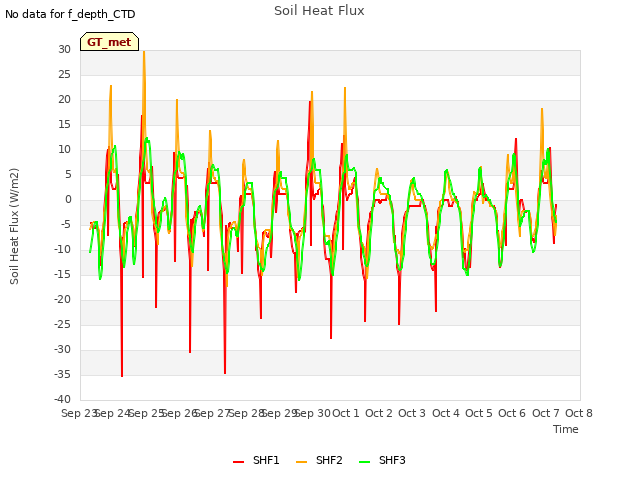The width and height of the screenshot is (640, 480).
Task: Click the 25 y-axis tick label
Action: (x=64, y=74)
